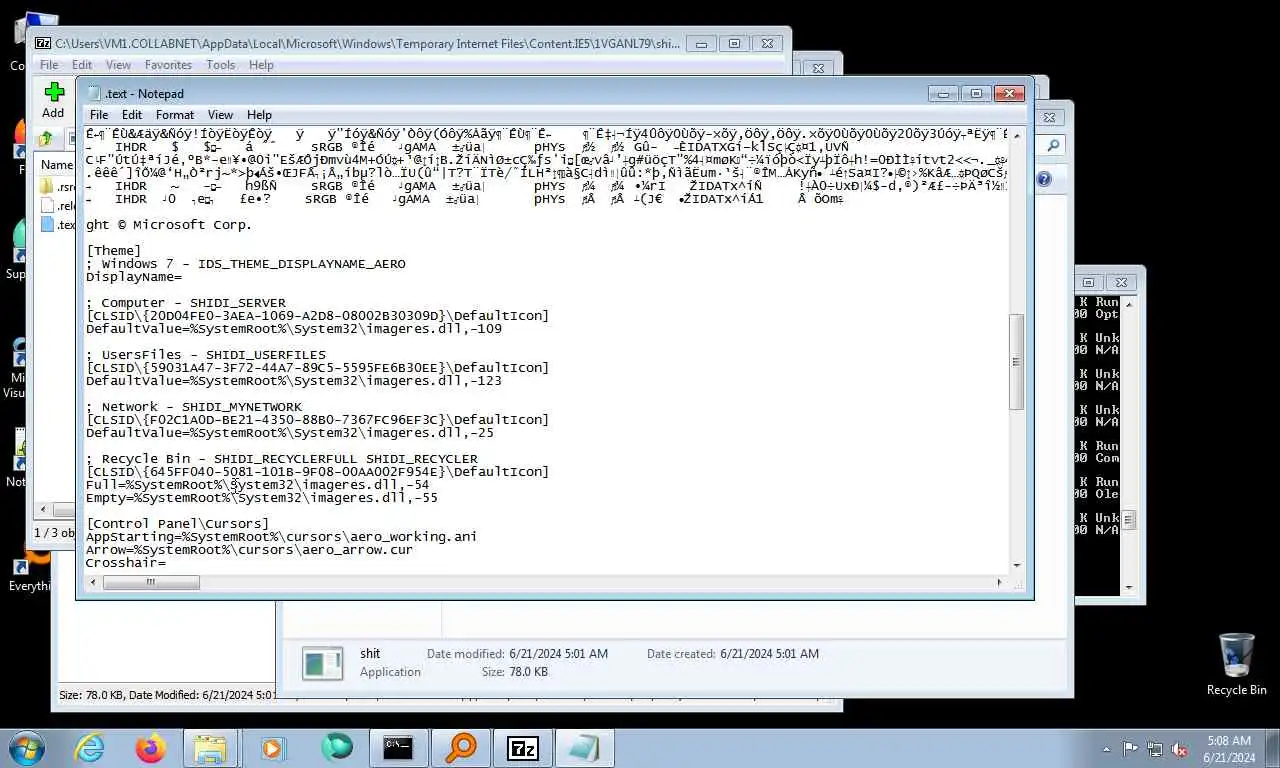Open Windows Explorer taskbar icon

[210, 748]
